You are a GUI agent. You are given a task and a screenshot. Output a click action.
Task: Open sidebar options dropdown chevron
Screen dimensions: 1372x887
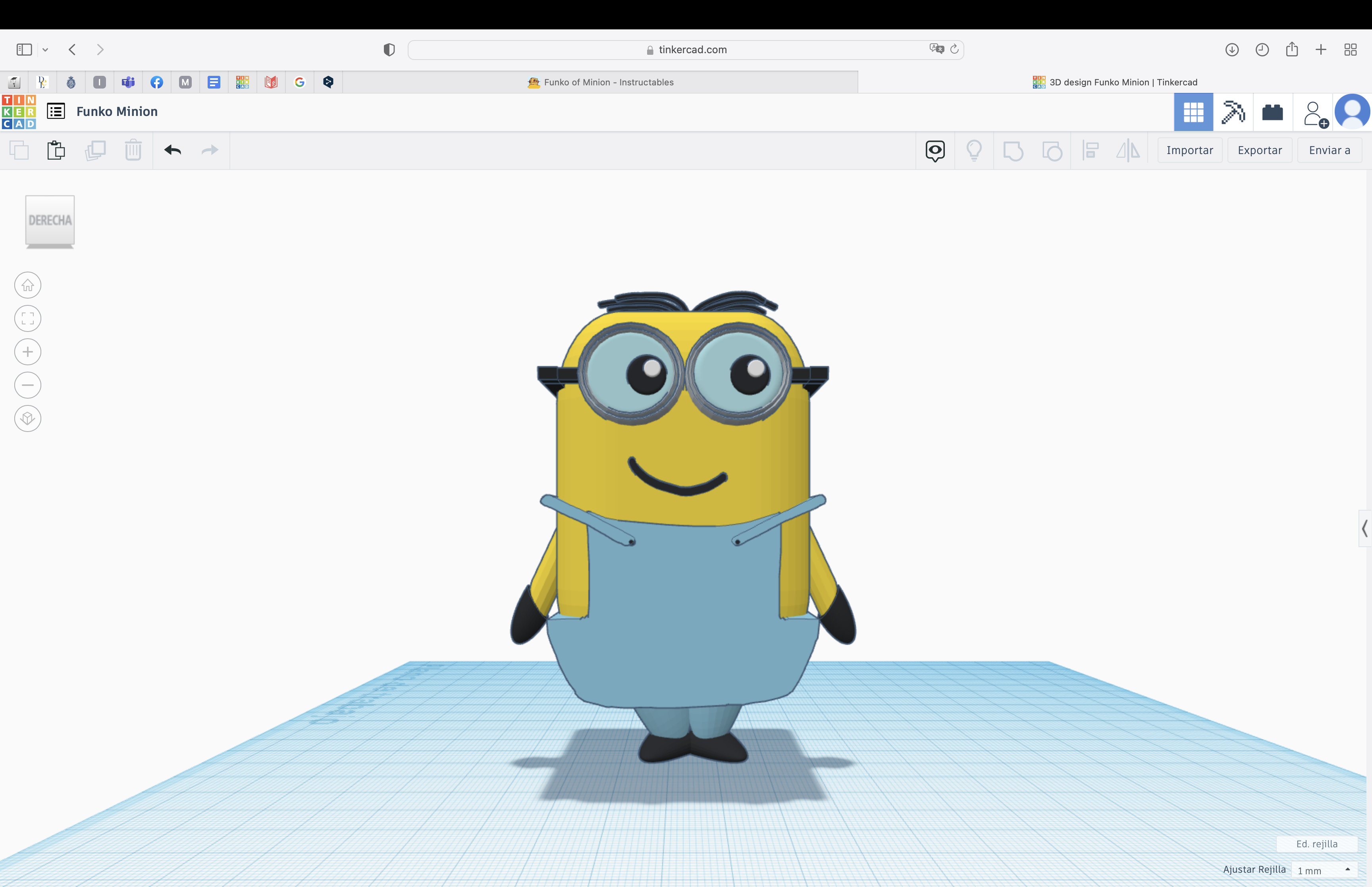(46, 50)
